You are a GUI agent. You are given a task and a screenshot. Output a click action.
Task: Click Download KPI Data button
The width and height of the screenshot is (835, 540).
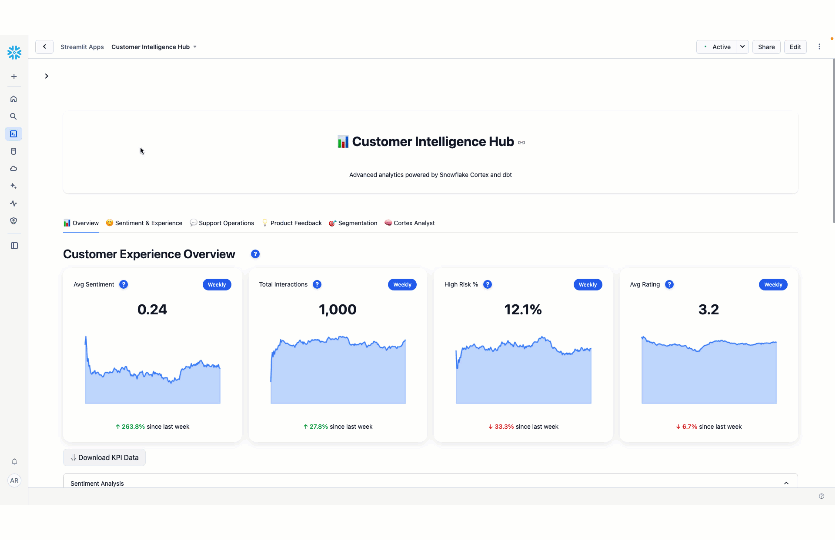point(104,457)
